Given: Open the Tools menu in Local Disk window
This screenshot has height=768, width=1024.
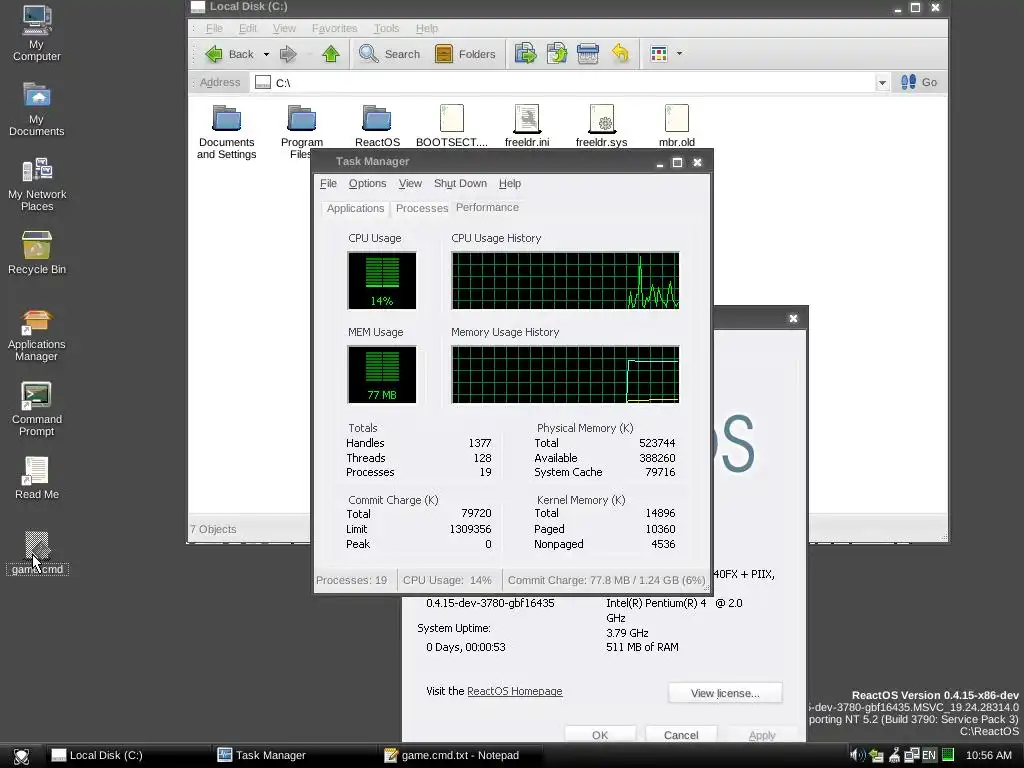Looking at the screenshot, I should tap(386, 28).
